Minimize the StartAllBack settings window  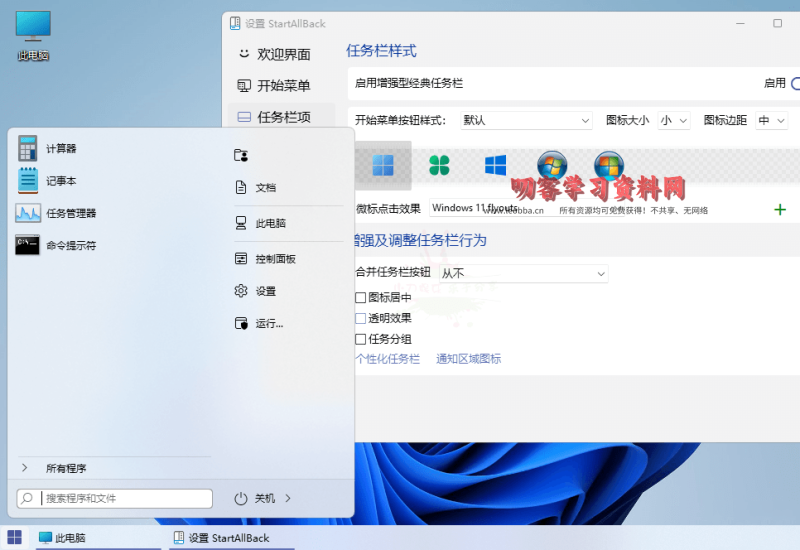(740, 23)
